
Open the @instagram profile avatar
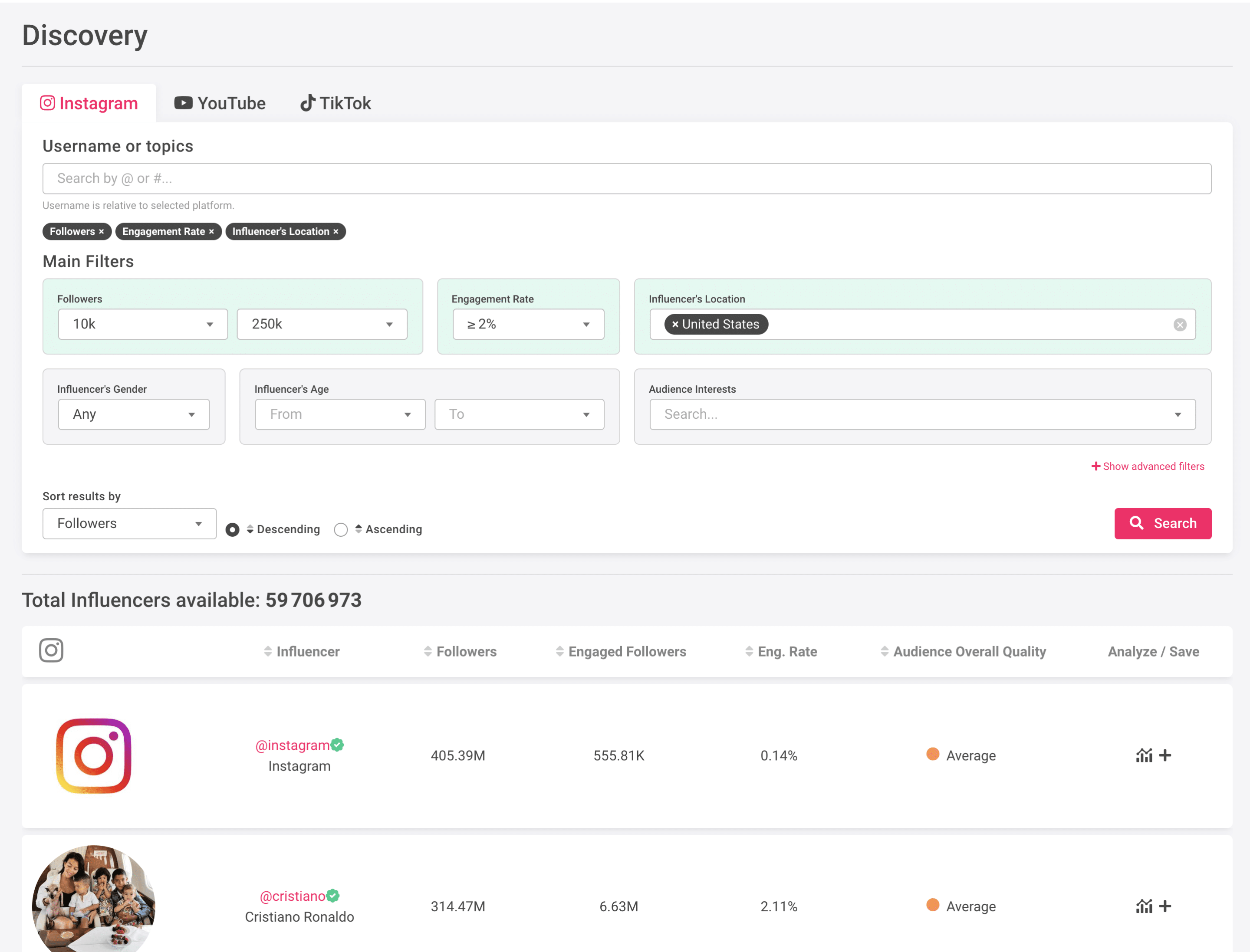coord(94,756)
